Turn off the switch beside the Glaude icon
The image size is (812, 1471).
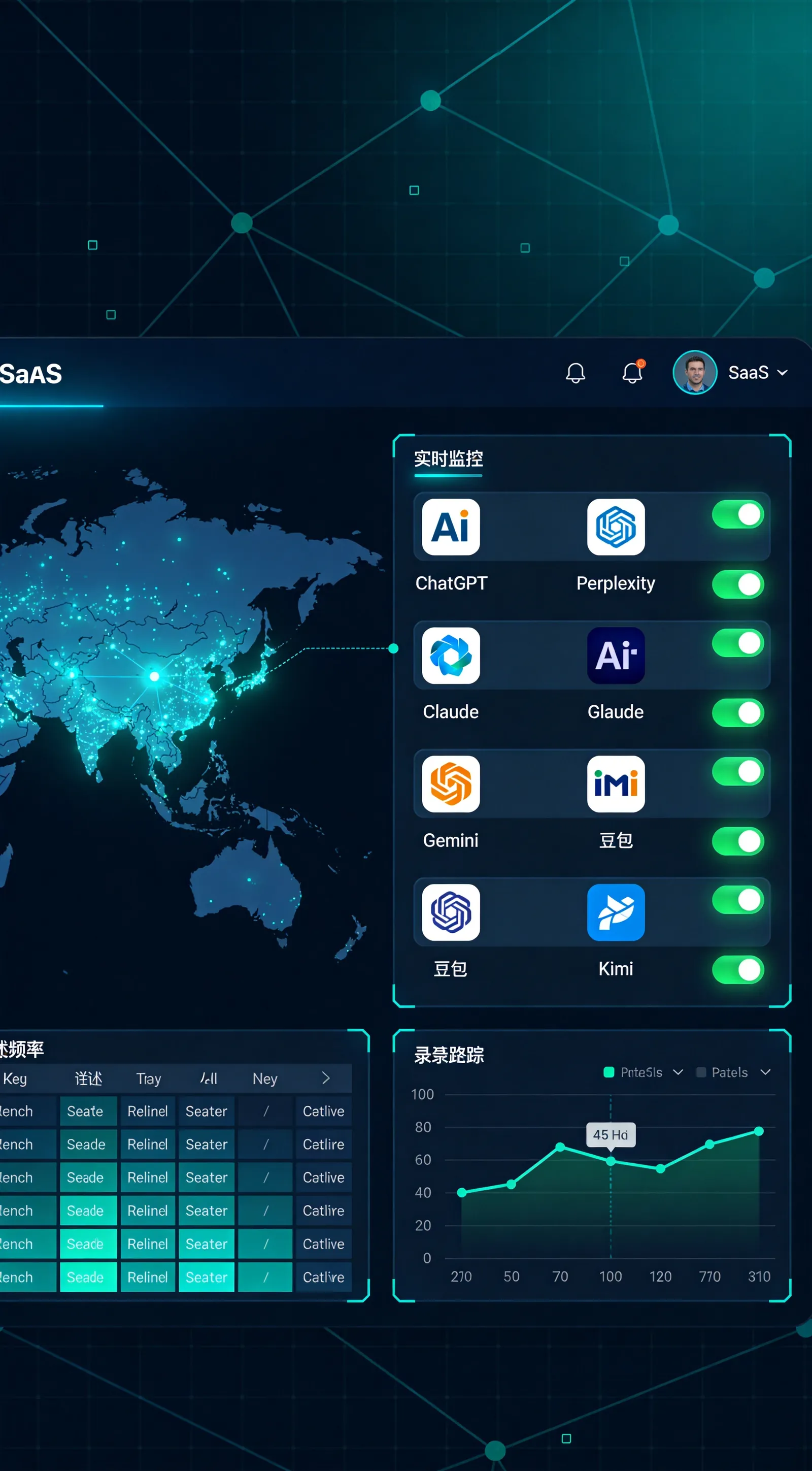point(738,643)
